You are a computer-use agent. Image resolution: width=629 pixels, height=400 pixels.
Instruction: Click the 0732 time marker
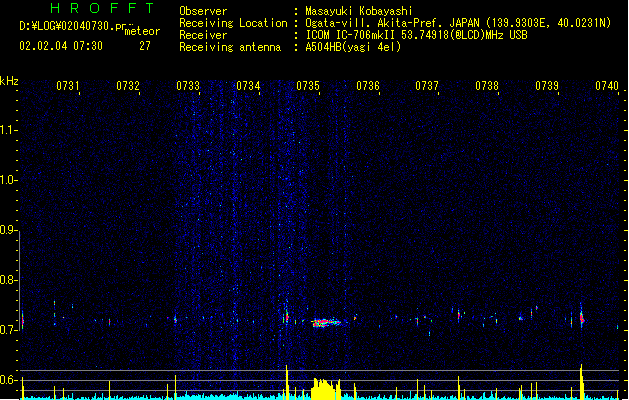coord(128,86)
